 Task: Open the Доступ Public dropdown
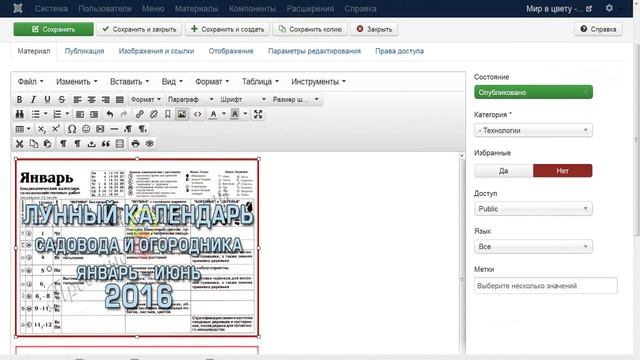(x=533, y=209)
